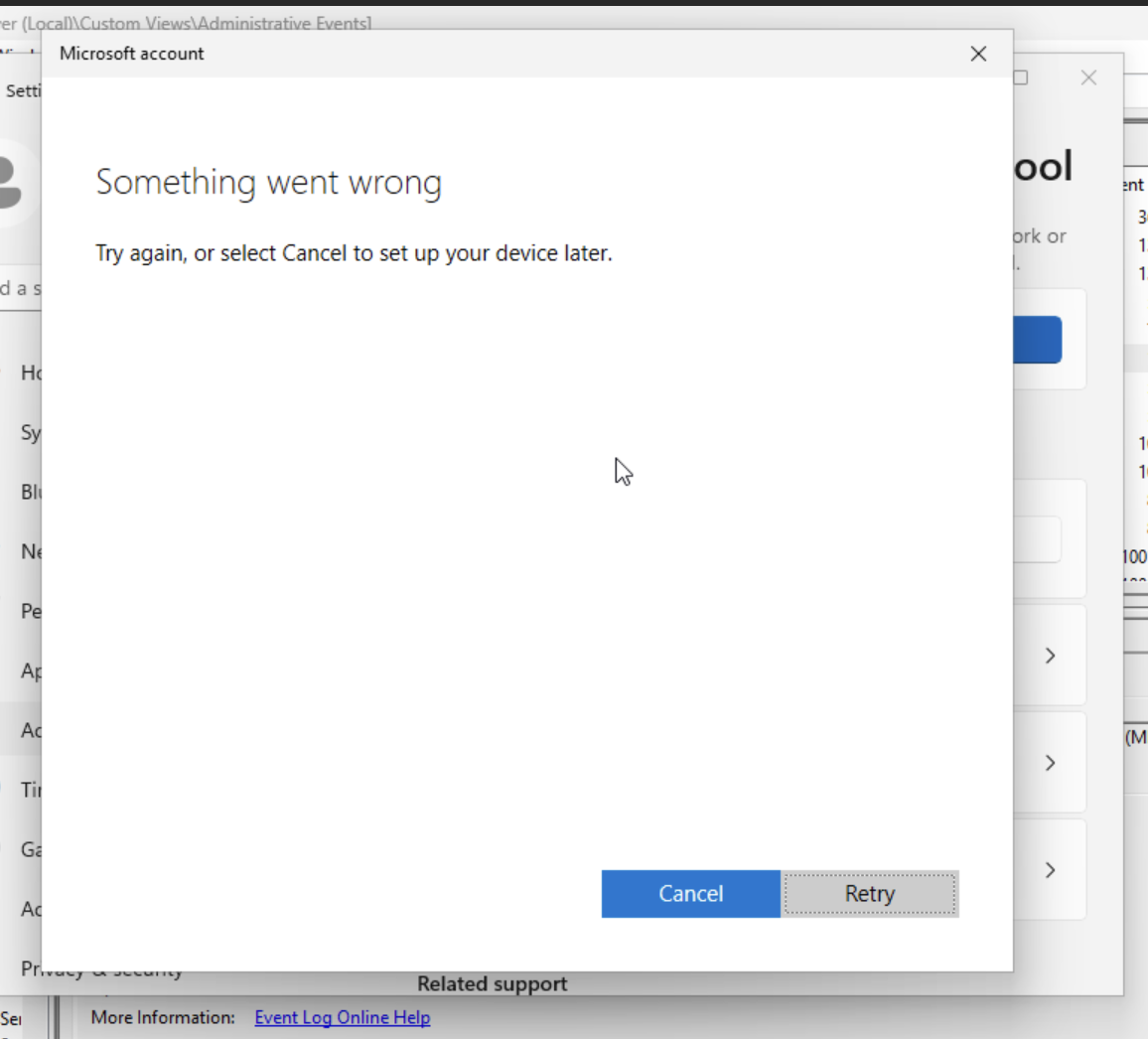Click Retry in the Microsoft account dialog
Viewport: 1148px width, 1039px height.
pos(870,893)
